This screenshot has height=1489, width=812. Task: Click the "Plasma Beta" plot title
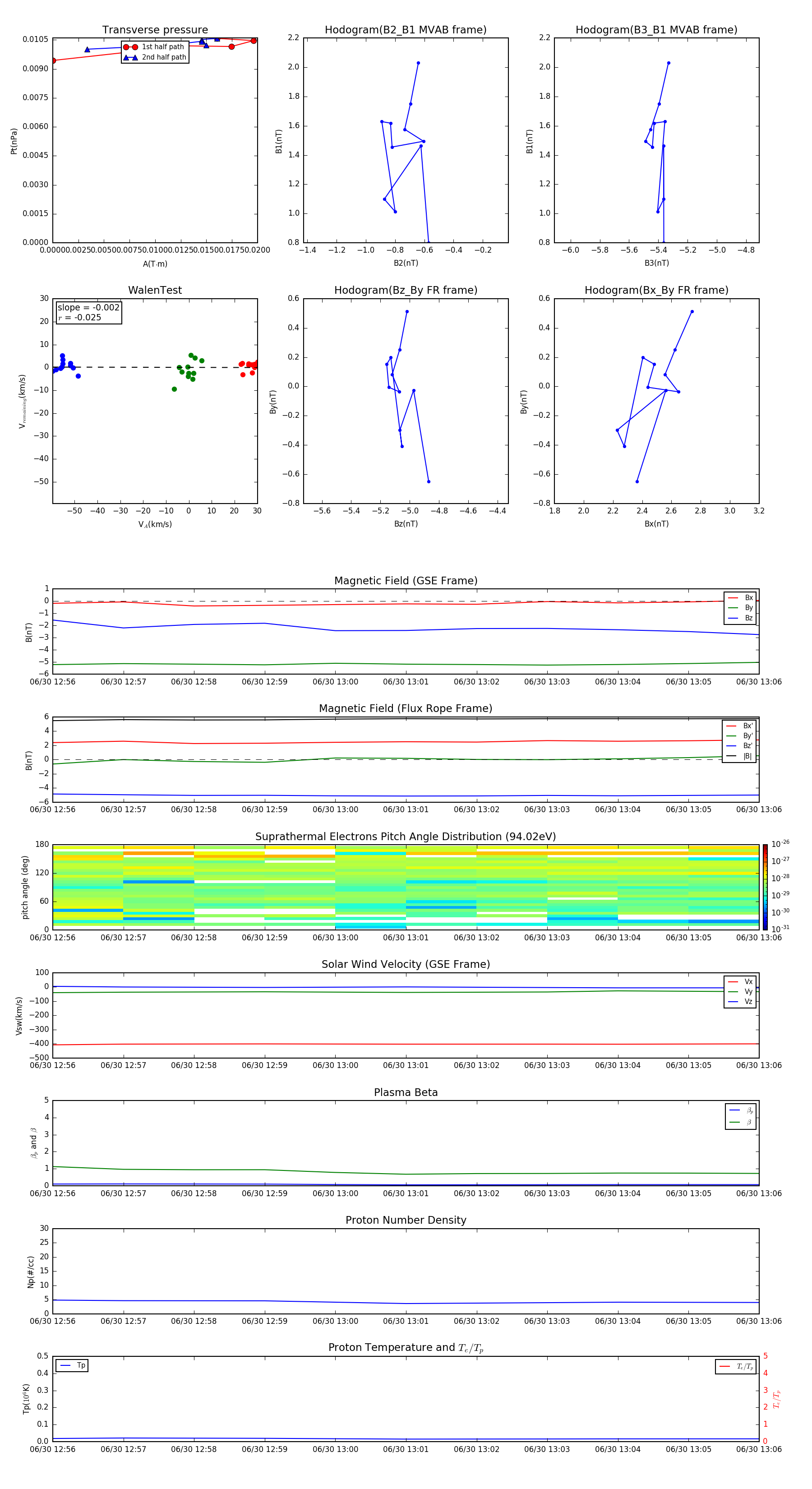point(406,1093)
